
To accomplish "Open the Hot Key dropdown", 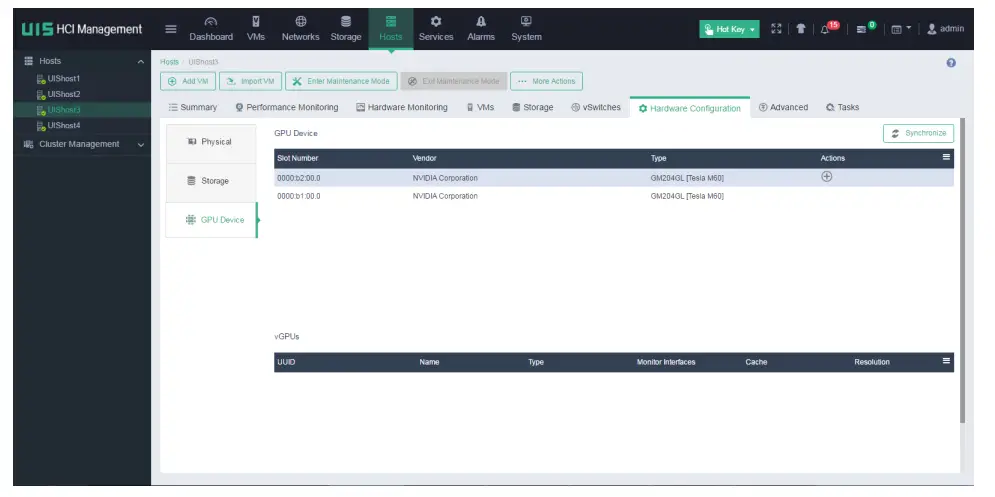I will pyautogui.click(x=729, y=29).
